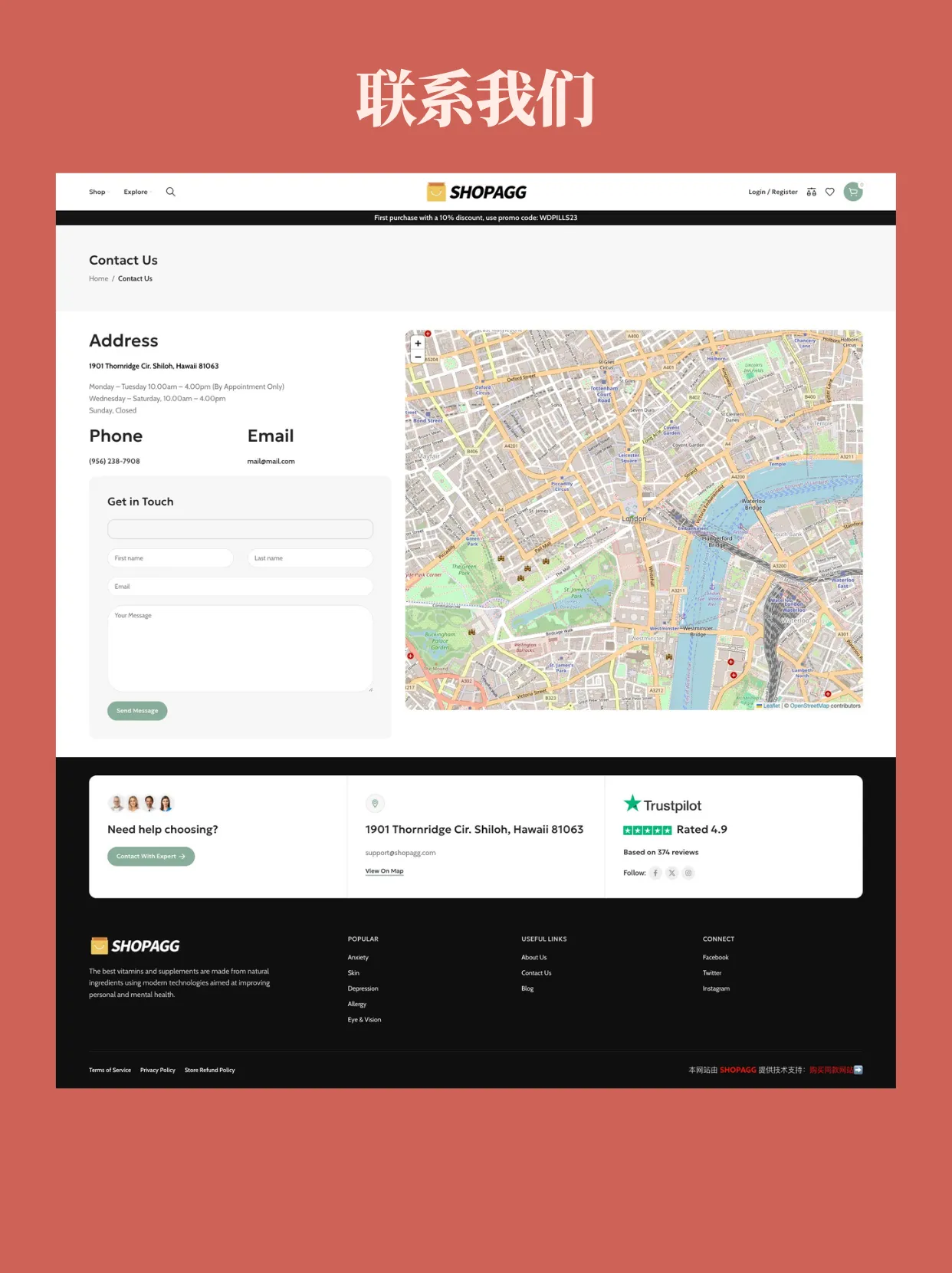
Task: Open Contact Us footer link
Action: click(x=537, y=973)
